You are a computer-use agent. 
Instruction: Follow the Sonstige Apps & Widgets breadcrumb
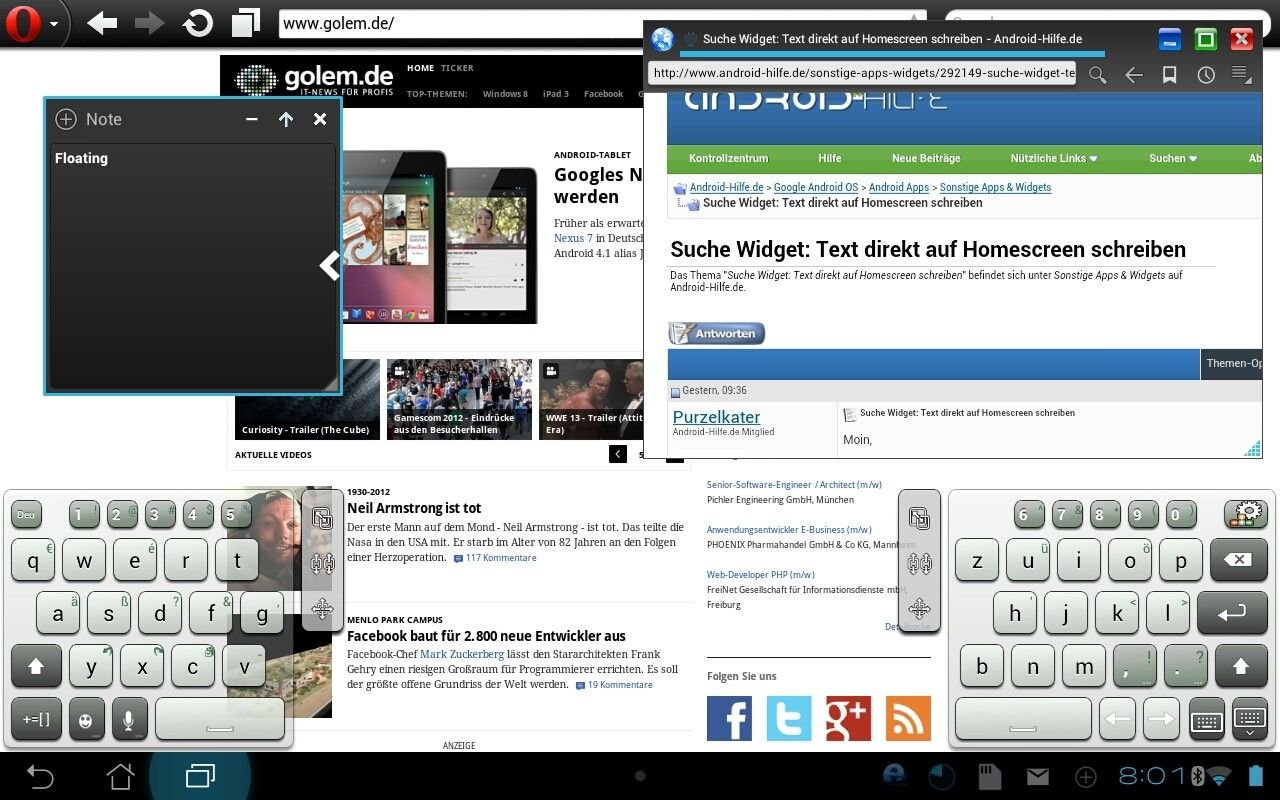click(995, 187)
